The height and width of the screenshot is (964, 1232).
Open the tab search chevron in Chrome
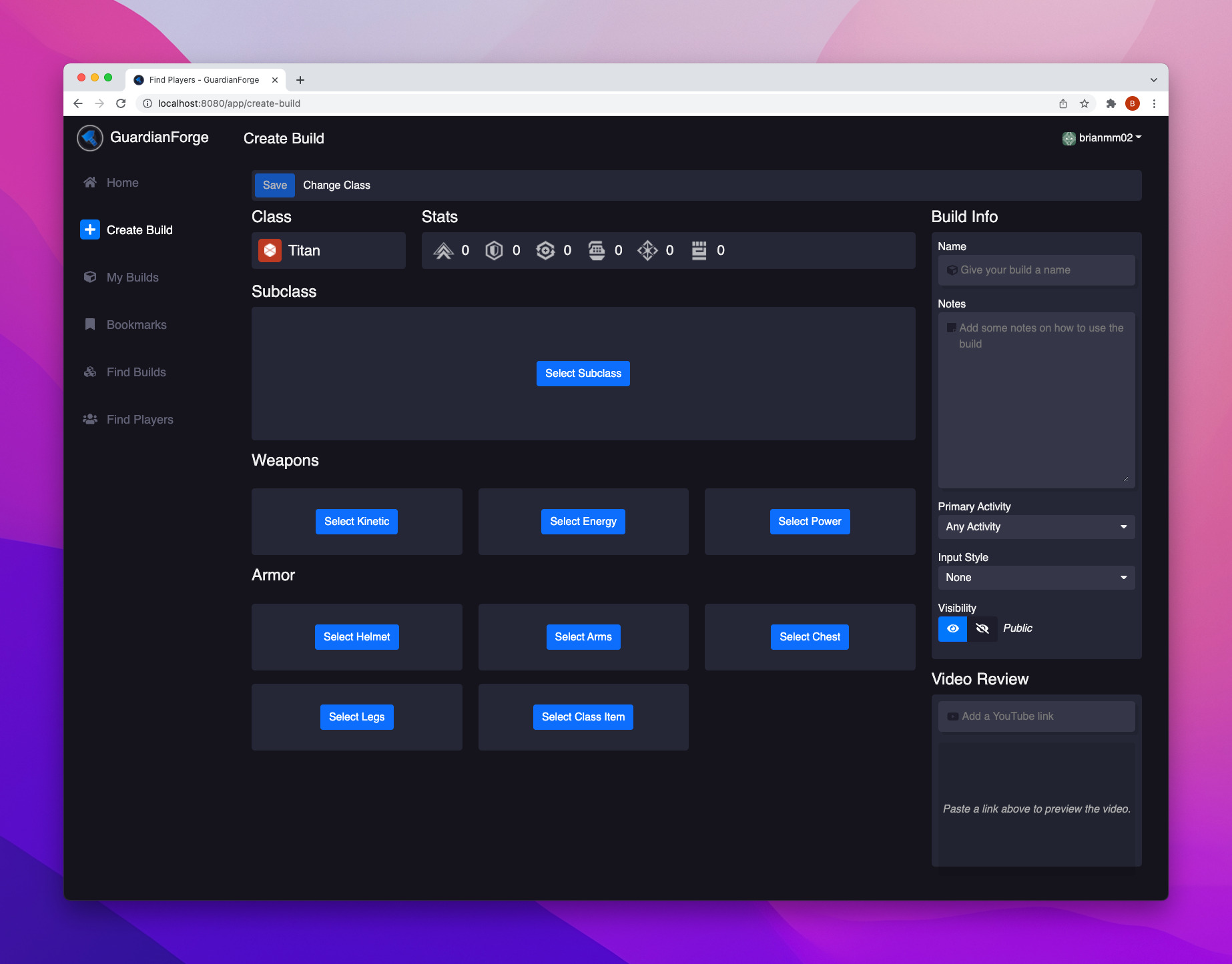[x=1154, y=80]
